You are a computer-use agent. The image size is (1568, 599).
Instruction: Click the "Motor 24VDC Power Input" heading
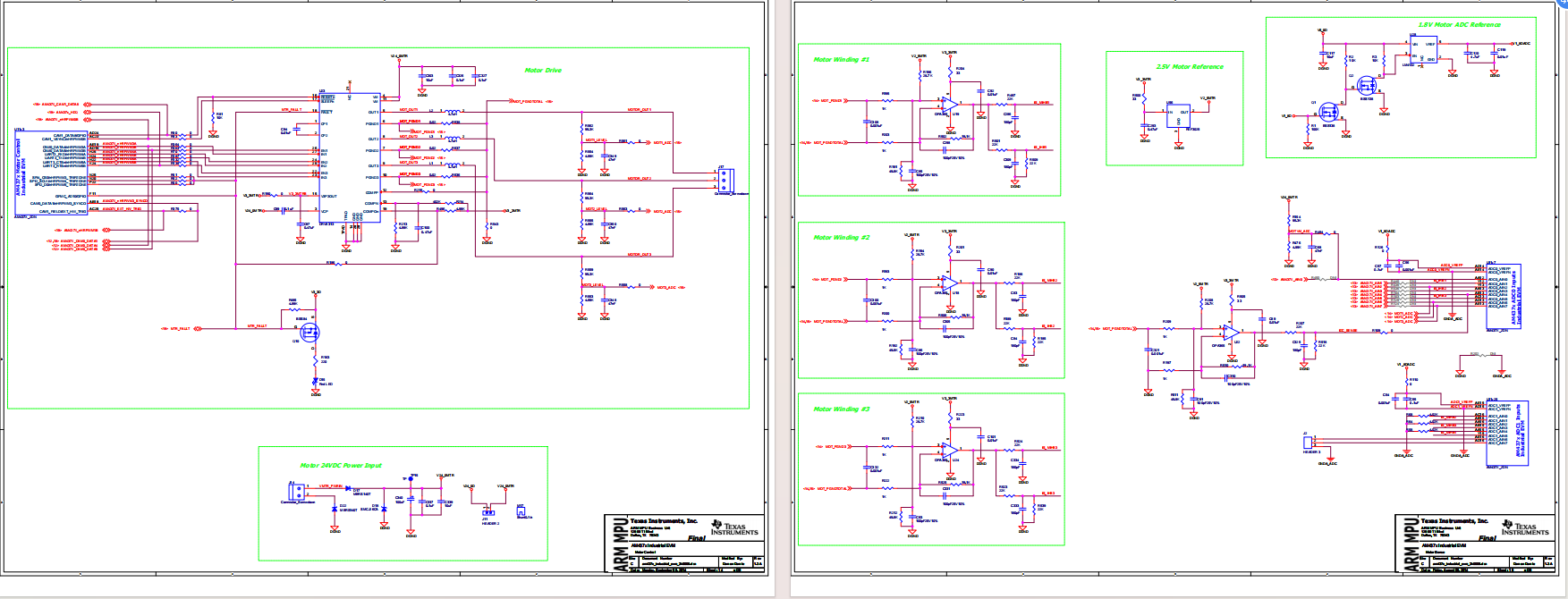[341, 466]
